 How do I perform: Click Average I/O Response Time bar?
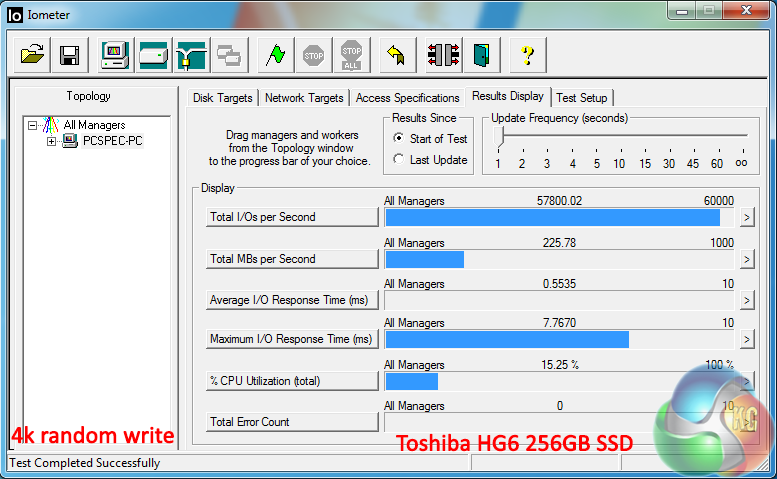[x=559, y=300]
